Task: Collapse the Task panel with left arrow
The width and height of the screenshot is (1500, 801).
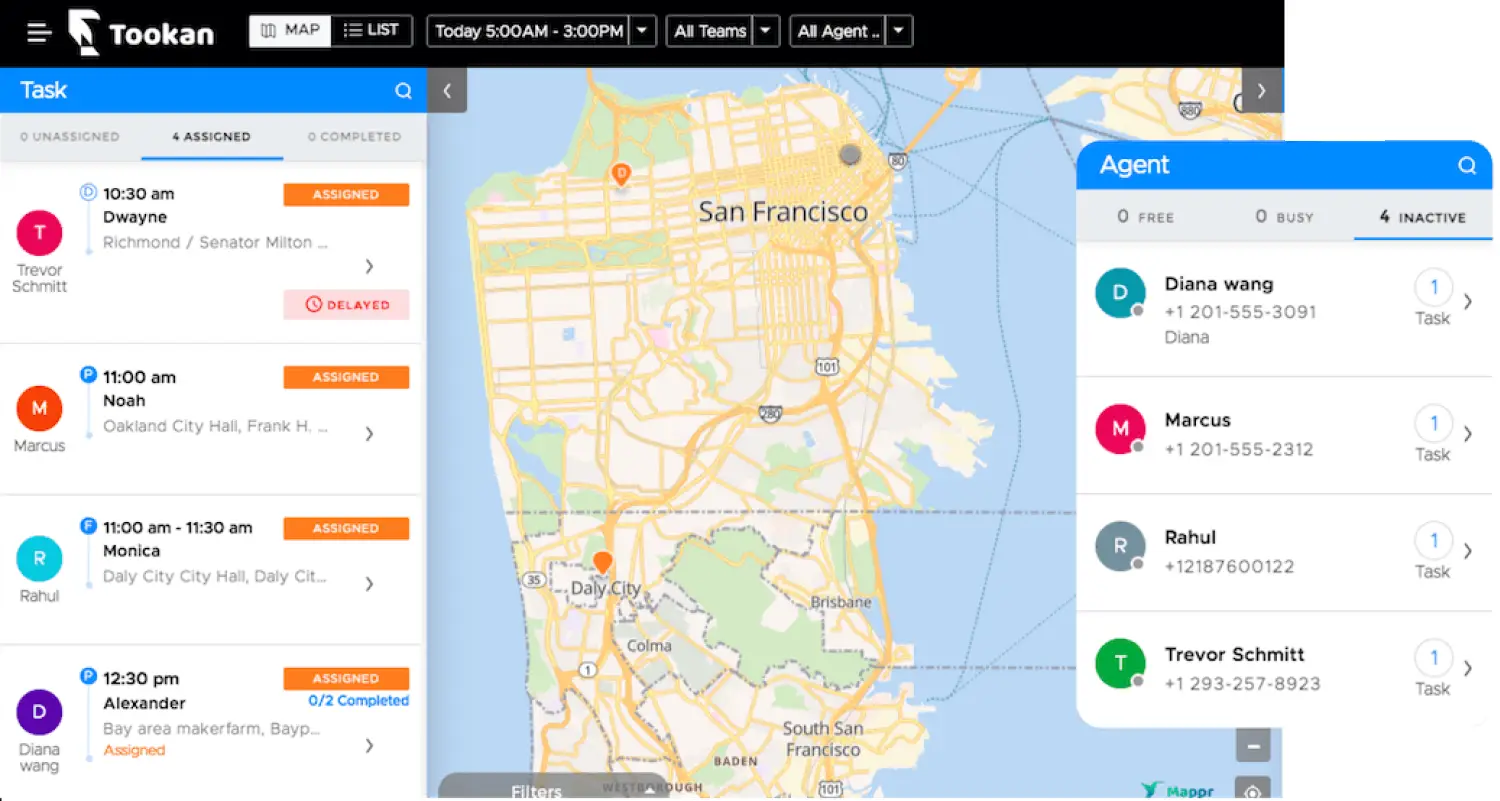Action: [x=447, y=91]
